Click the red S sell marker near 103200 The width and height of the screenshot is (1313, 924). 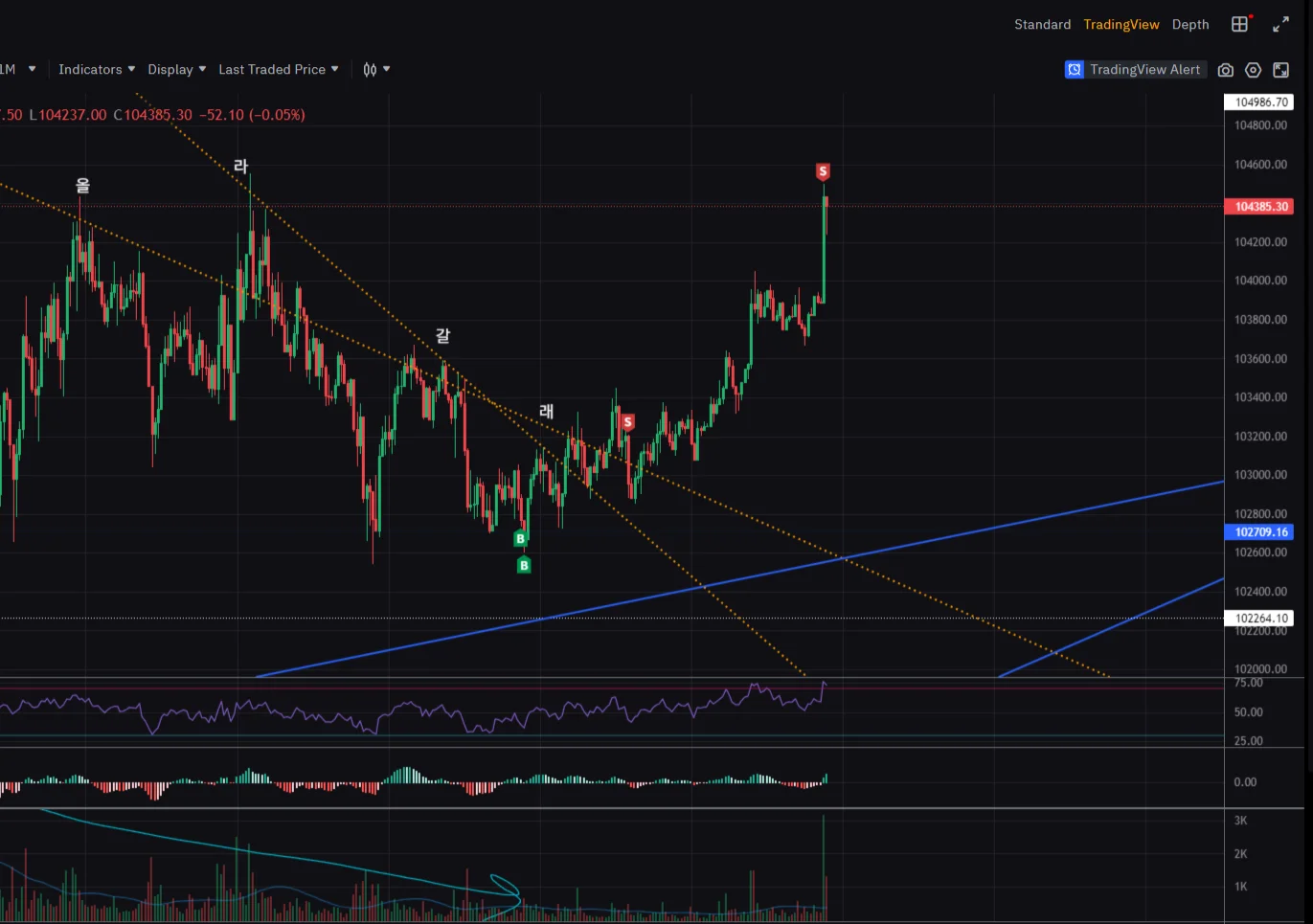tap(627, 422)
